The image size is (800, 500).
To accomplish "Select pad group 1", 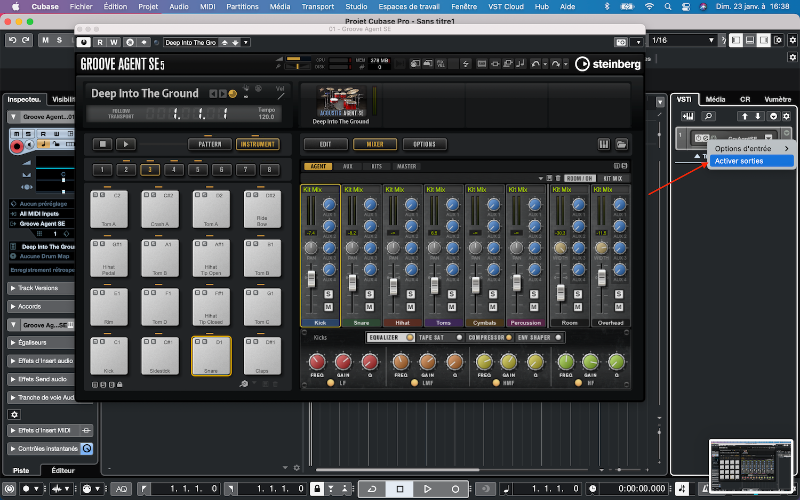I will [x=102, y=170].
